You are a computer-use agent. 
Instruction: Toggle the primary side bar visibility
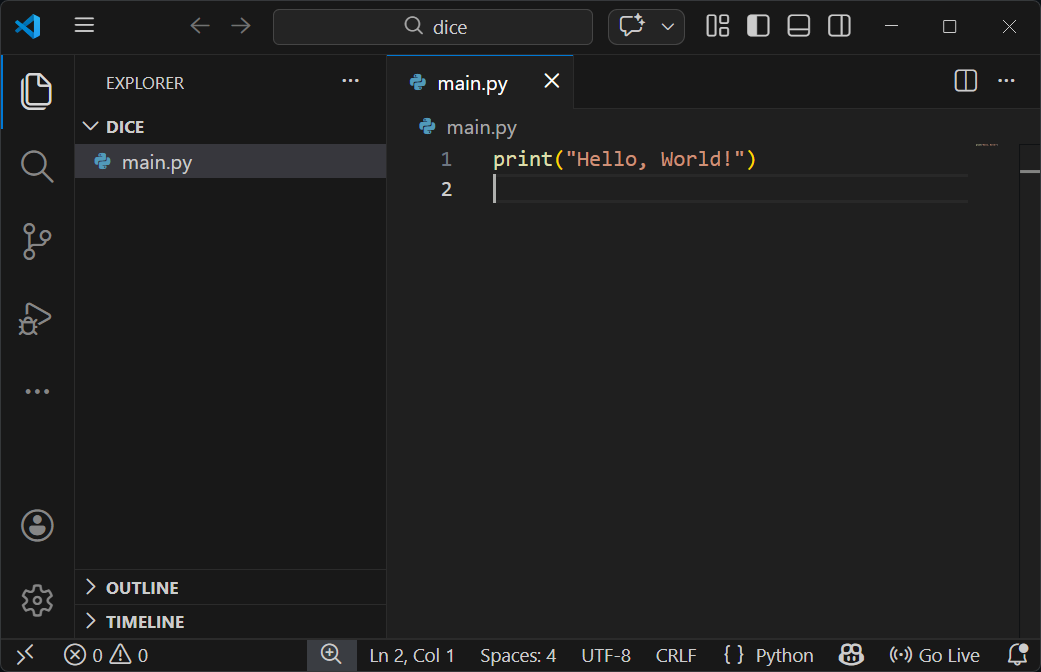pyautogui.click(x=758, y=26)
